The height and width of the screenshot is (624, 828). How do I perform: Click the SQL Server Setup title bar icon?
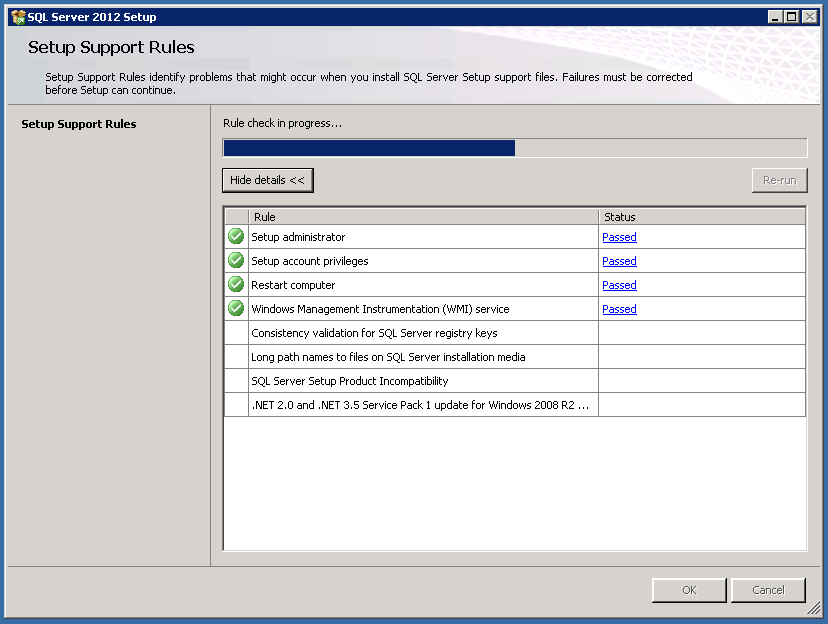tap(18, 17)
